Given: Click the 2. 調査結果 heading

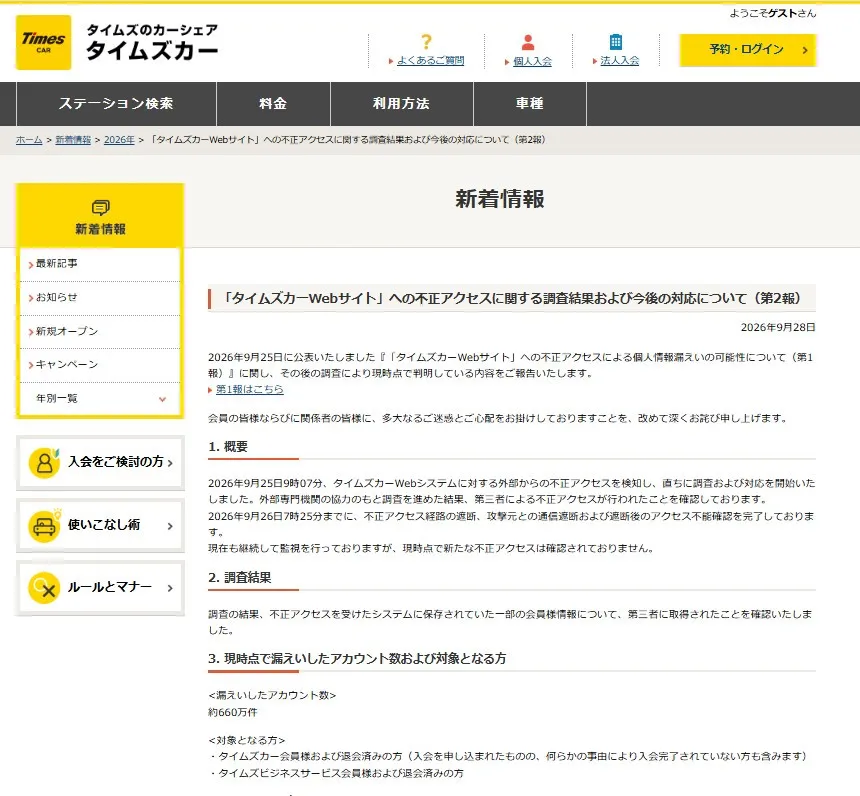Looking at the screenshot, I should click(x=240, y=578).
